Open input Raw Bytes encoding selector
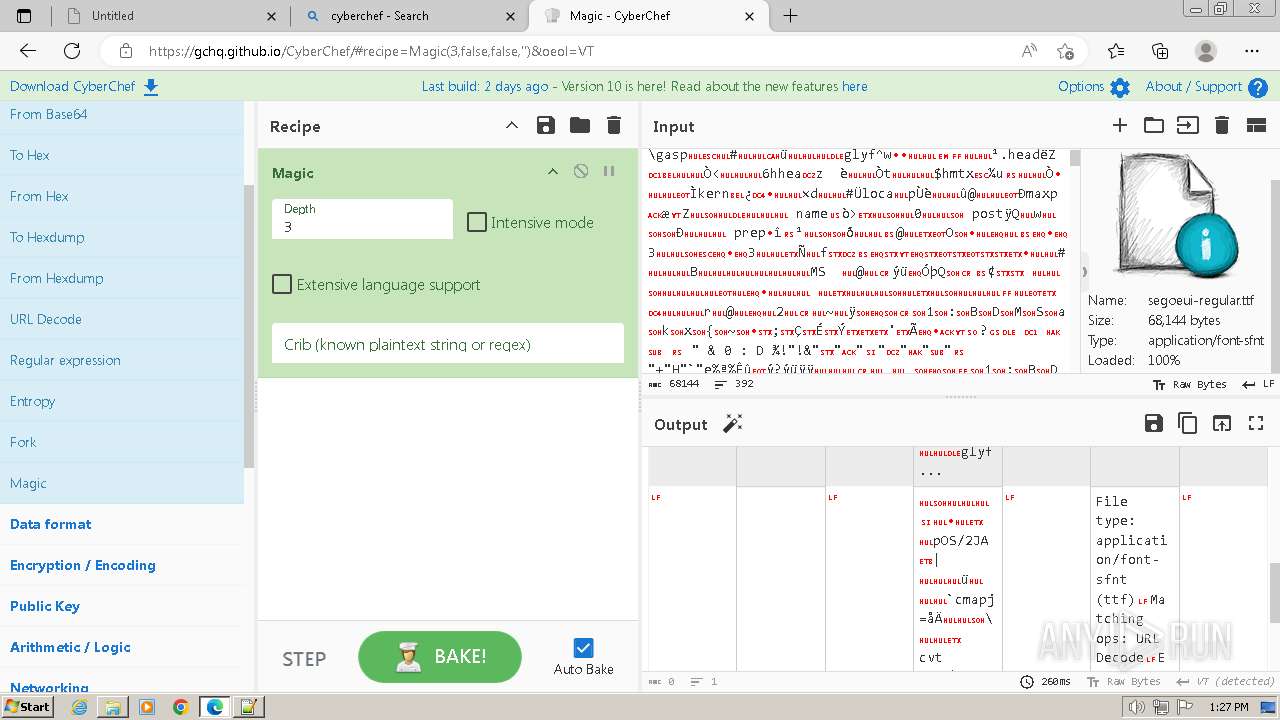This screenshot has height=720, width=1280. coord(1189,384)
